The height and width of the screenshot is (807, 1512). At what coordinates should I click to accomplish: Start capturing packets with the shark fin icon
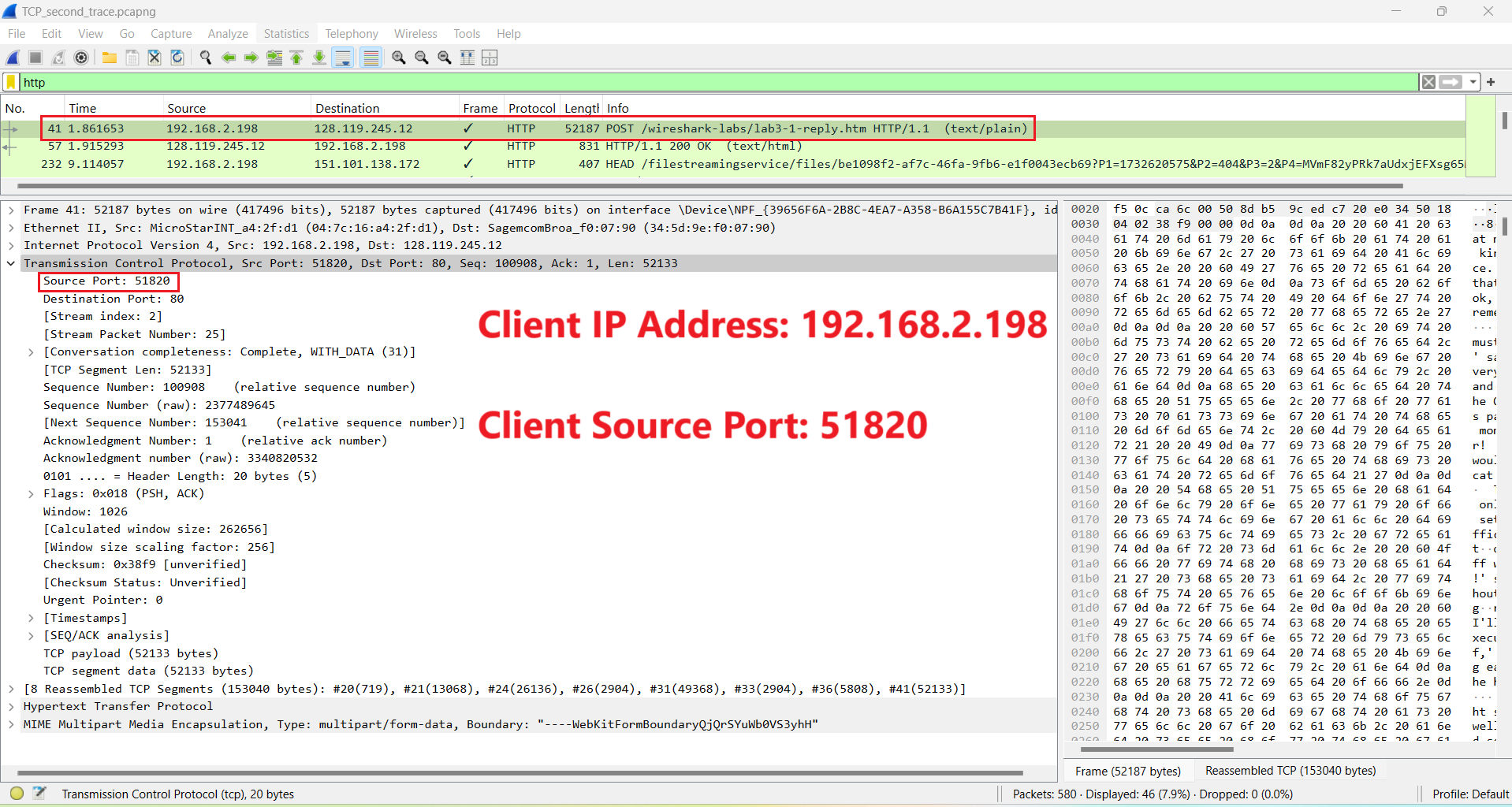click(13, 58)
